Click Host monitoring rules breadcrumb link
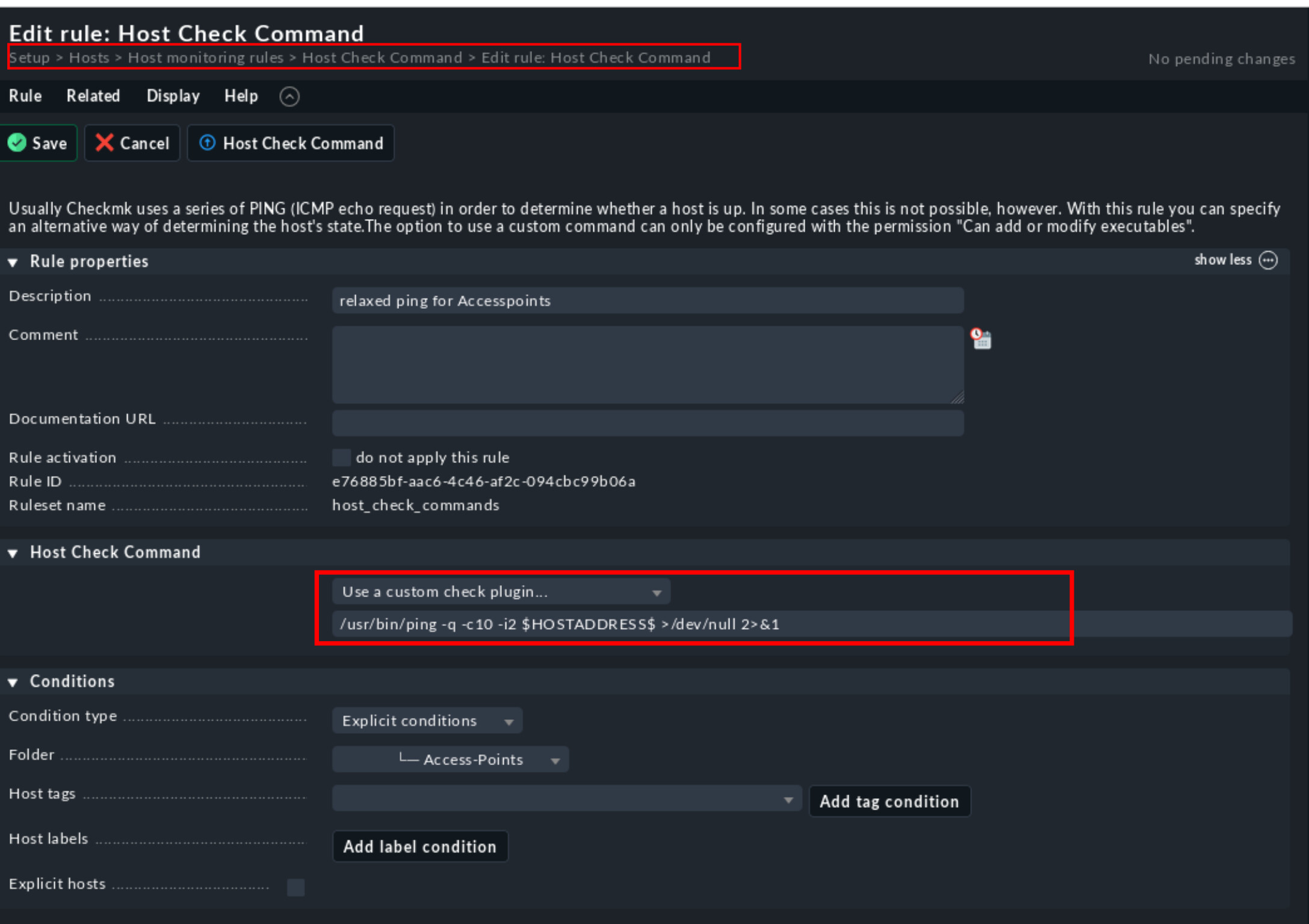Image resolution: width=1309 pixels, height=924 pixels. coord(205,58)
